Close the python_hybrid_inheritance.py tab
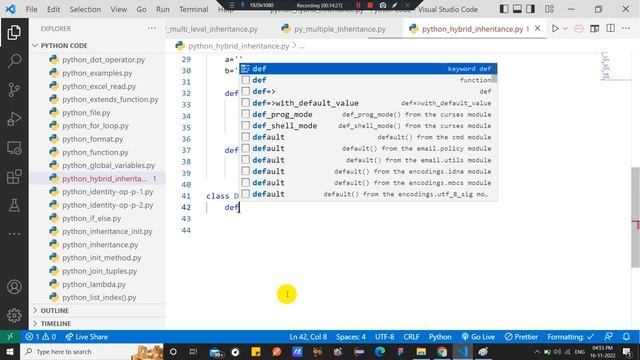Image resolution: width=640 pixels, height=360 pixels. point(538,29)
